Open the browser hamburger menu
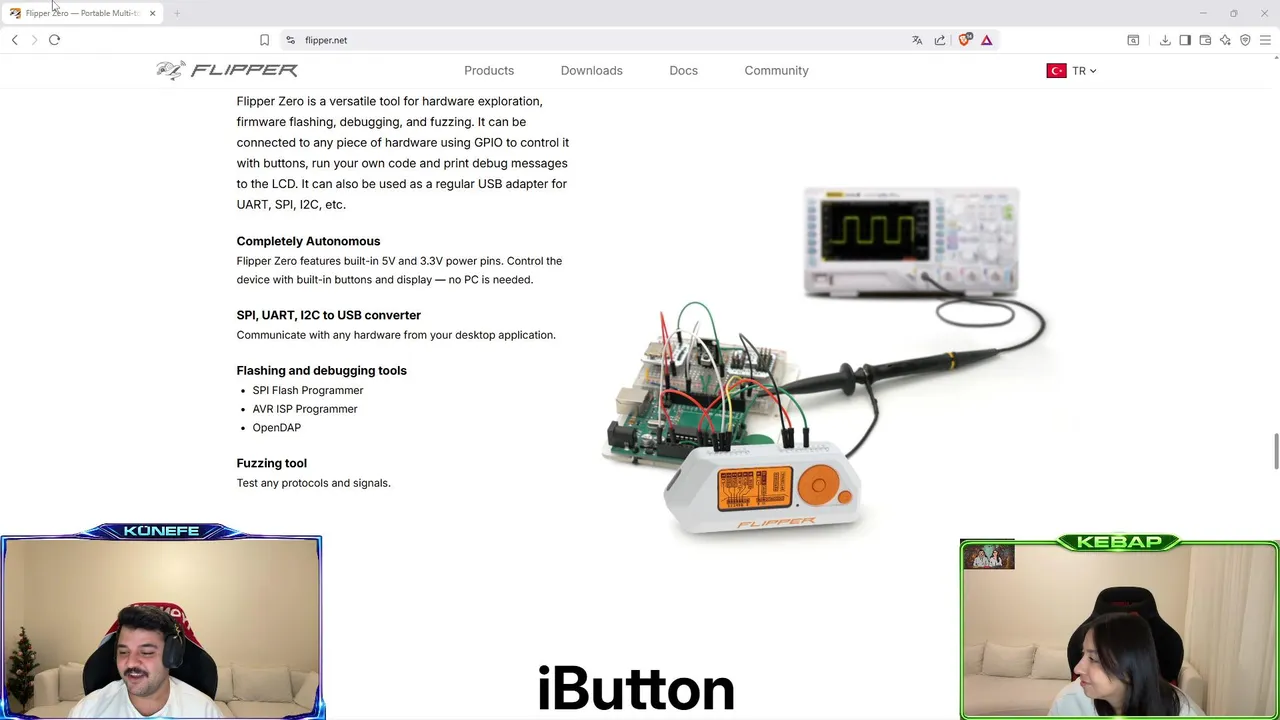Viewport: 1280px width, 720px height. click(1265, 40)
